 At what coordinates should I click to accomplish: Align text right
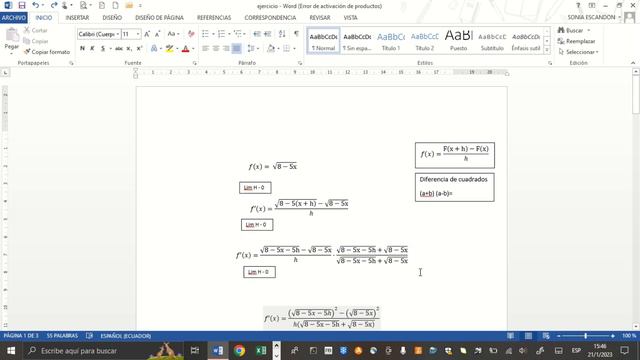pyautogui.click(x=226, y=49)
